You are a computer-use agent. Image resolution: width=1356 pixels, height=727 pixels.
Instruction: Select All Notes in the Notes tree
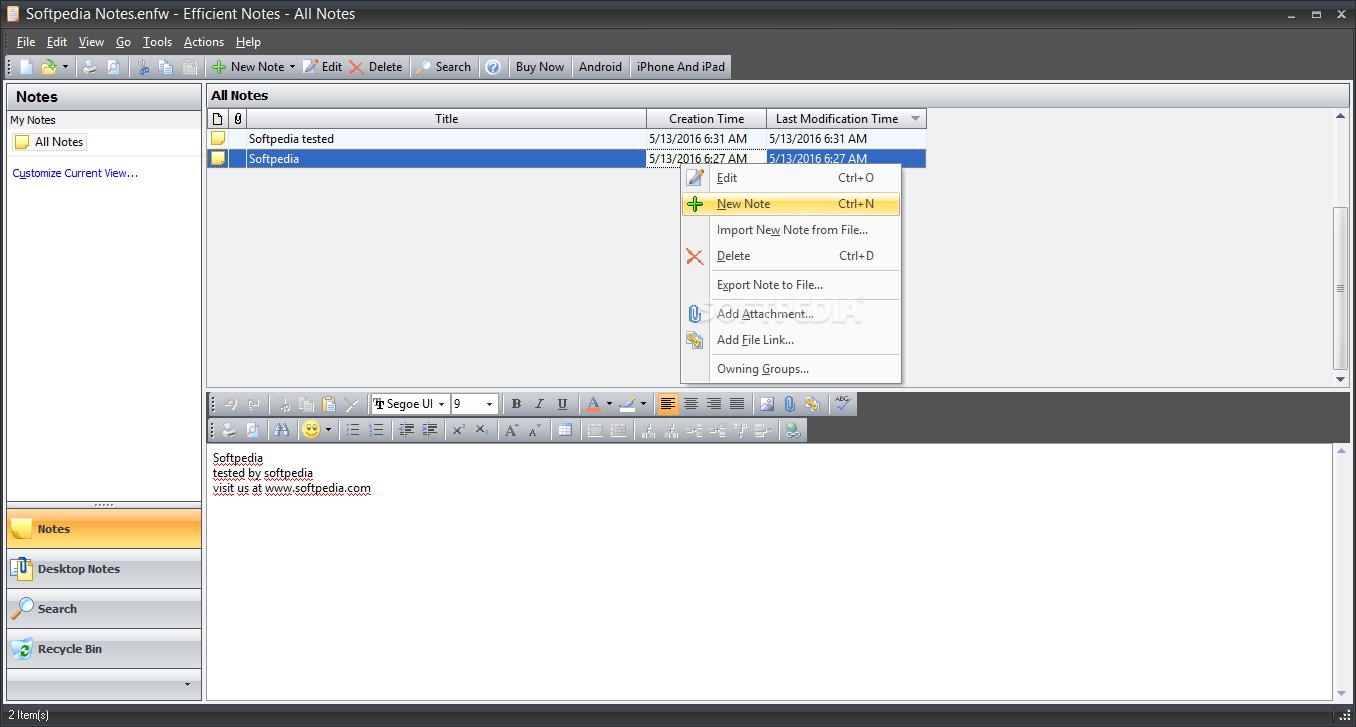(50, 142)
